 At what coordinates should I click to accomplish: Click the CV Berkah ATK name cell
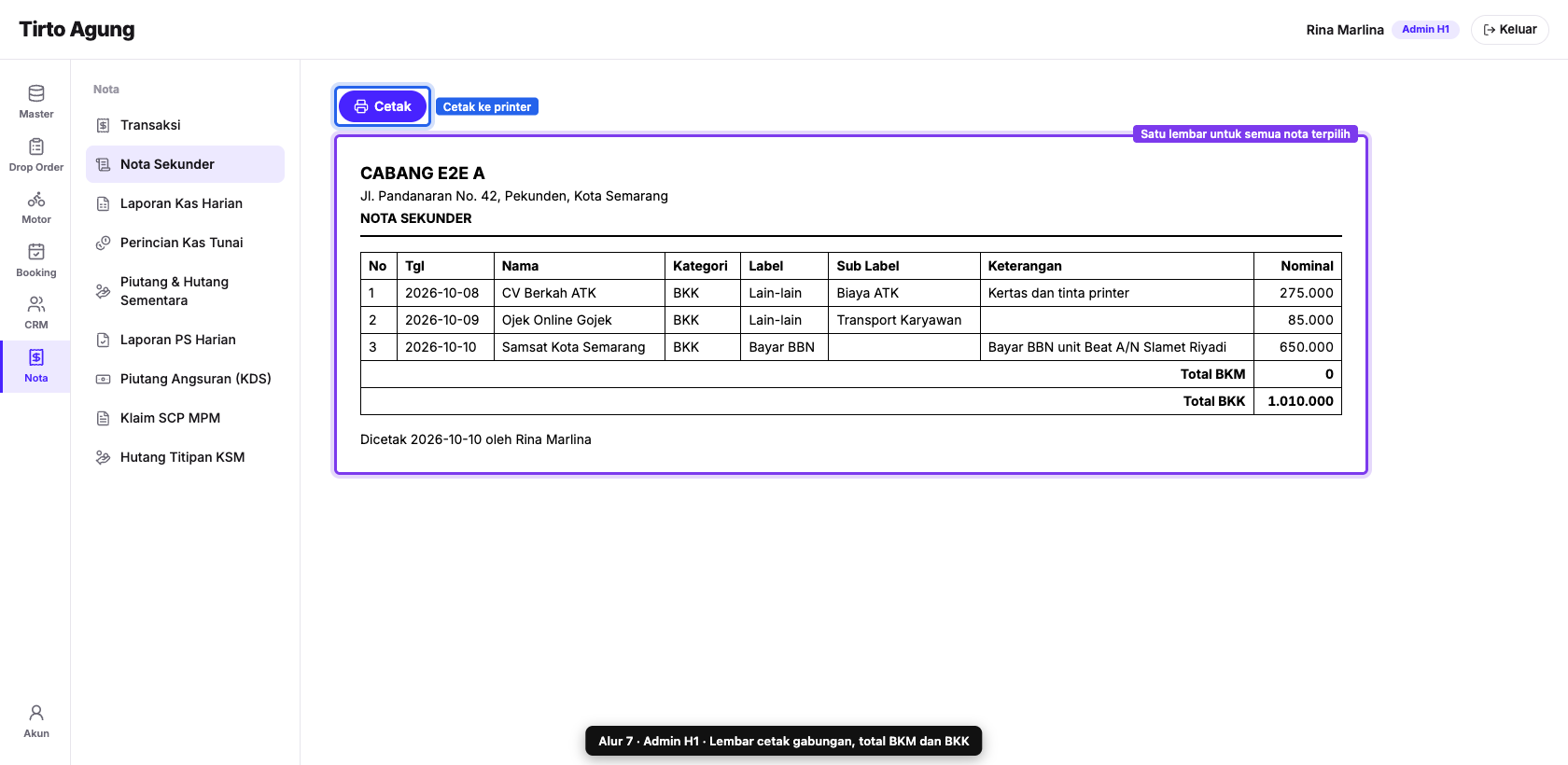tap(579, 293)
